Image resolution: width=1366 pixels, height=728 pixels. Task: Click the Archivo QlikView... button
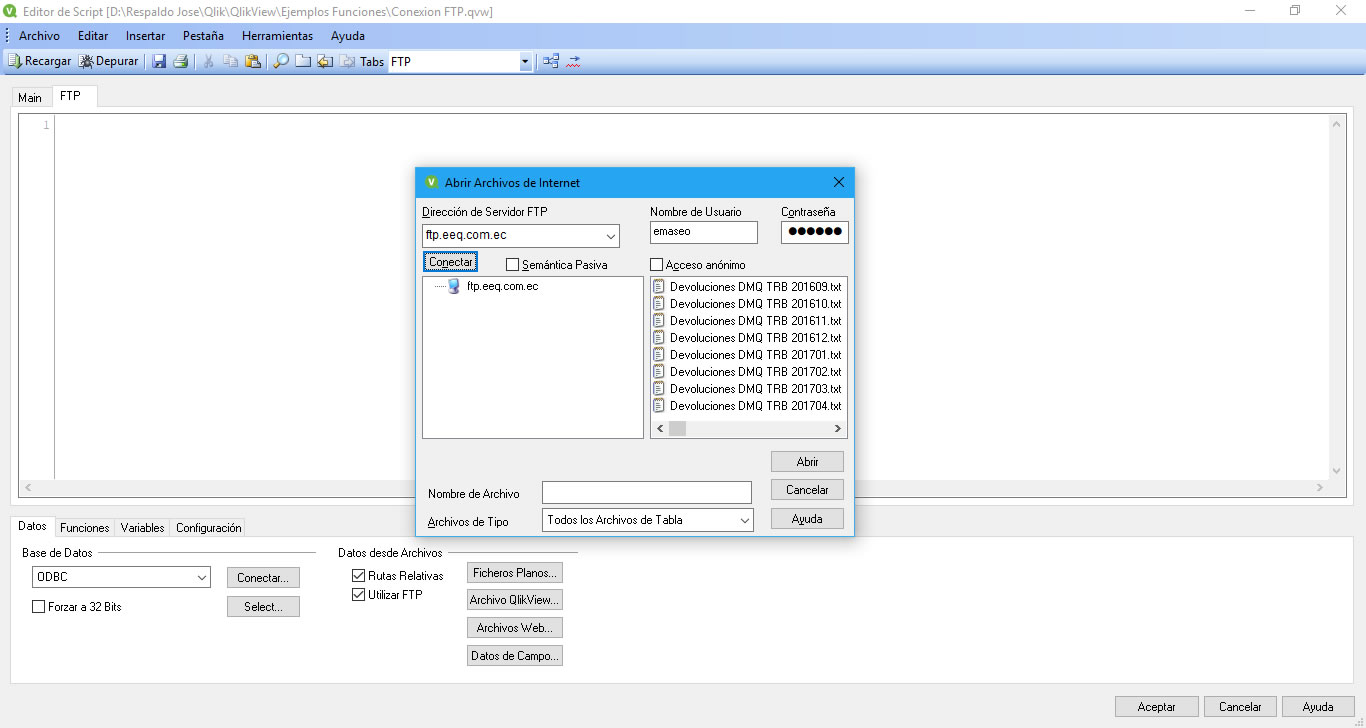click(x=515, y=600)
